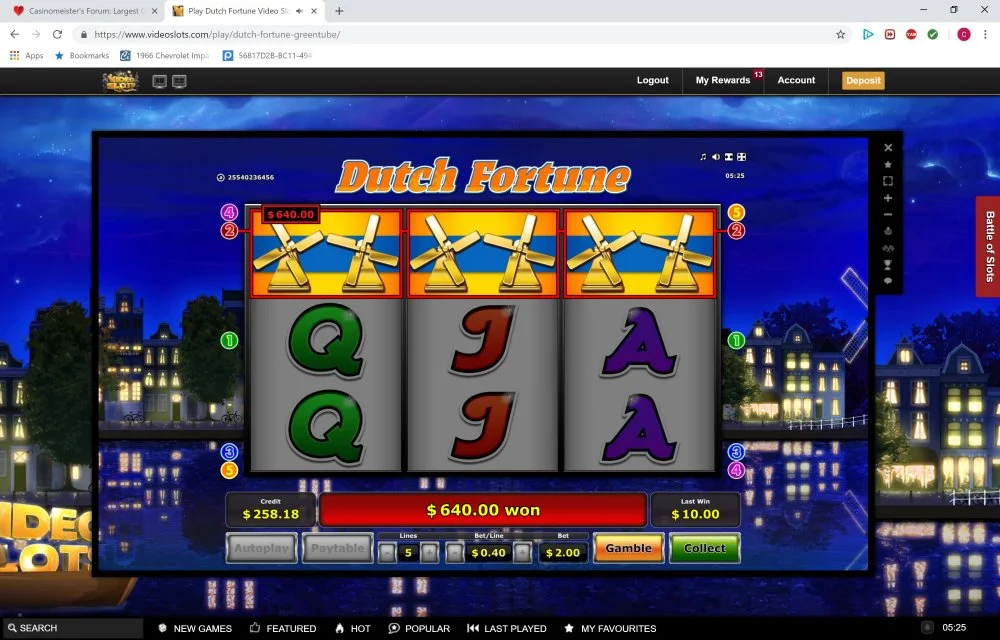Open the Battle of Slots side tab

pos(989,246)
